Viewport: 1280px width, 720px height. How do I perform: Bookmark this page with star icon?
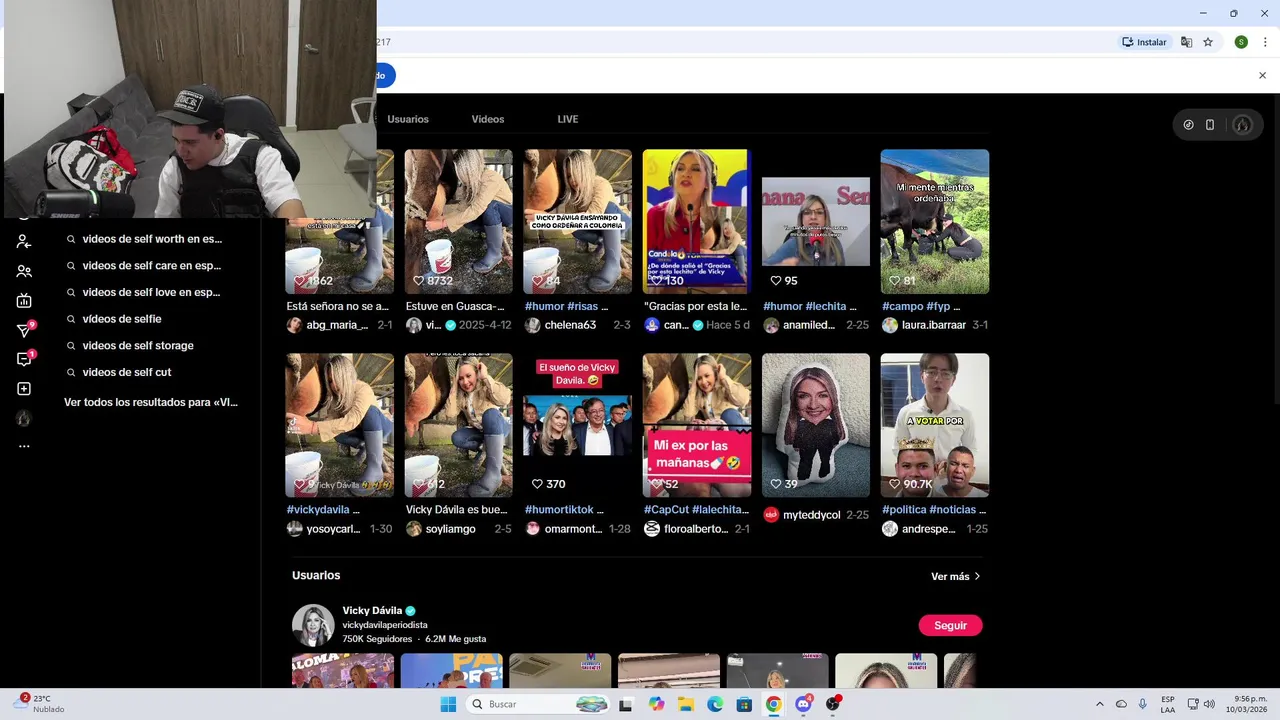click(x=1208, y=42)
